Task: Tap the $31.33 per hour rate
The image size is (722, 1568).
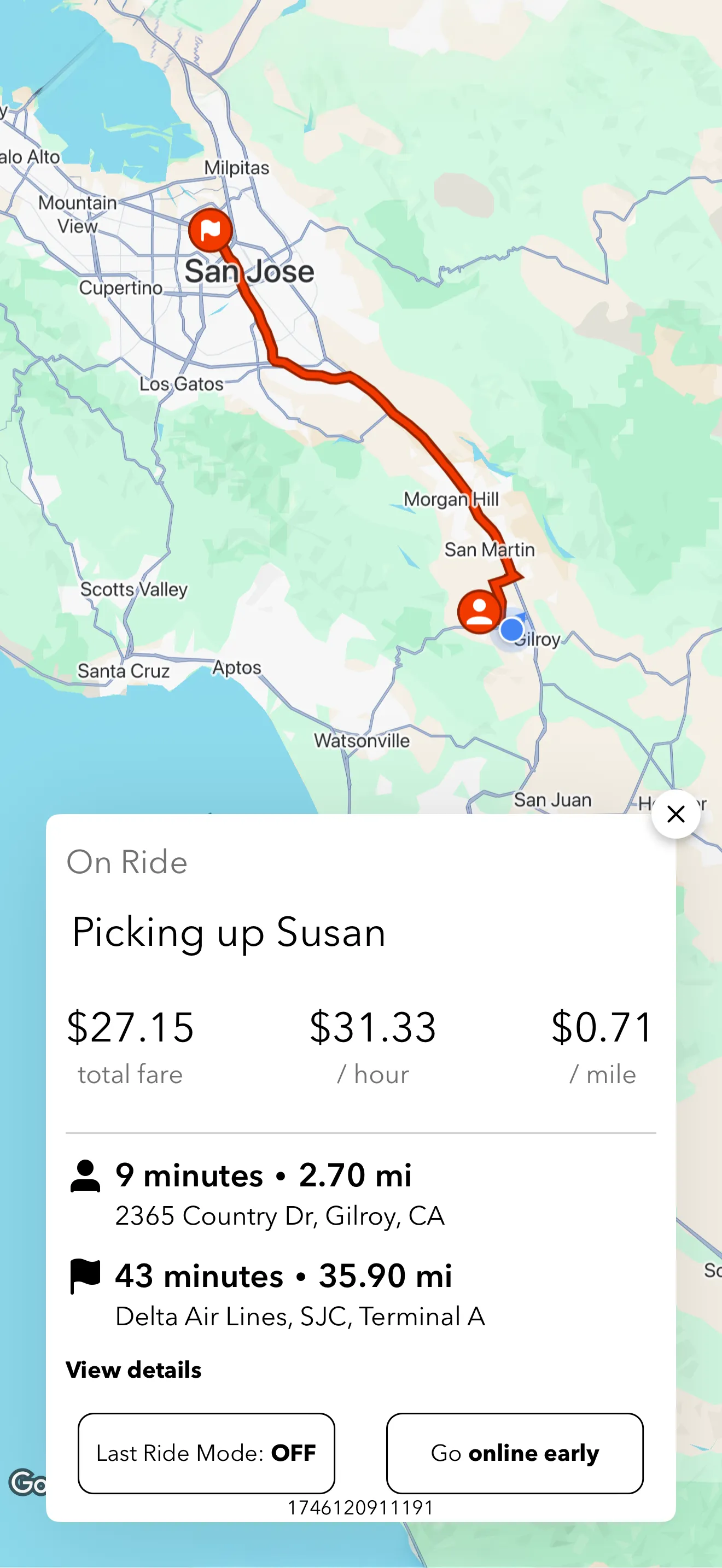Action: 372,1027
